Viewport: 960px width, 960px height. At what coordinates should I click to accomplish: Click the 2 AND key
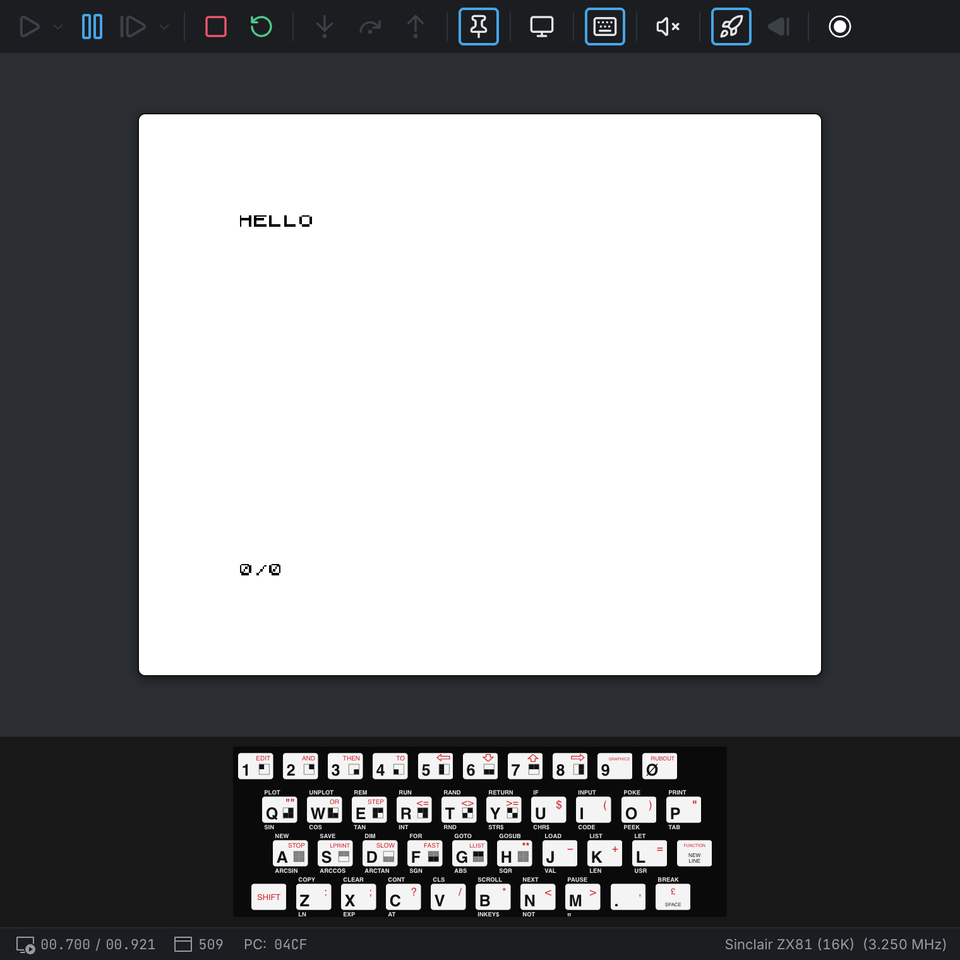point(300,767)
